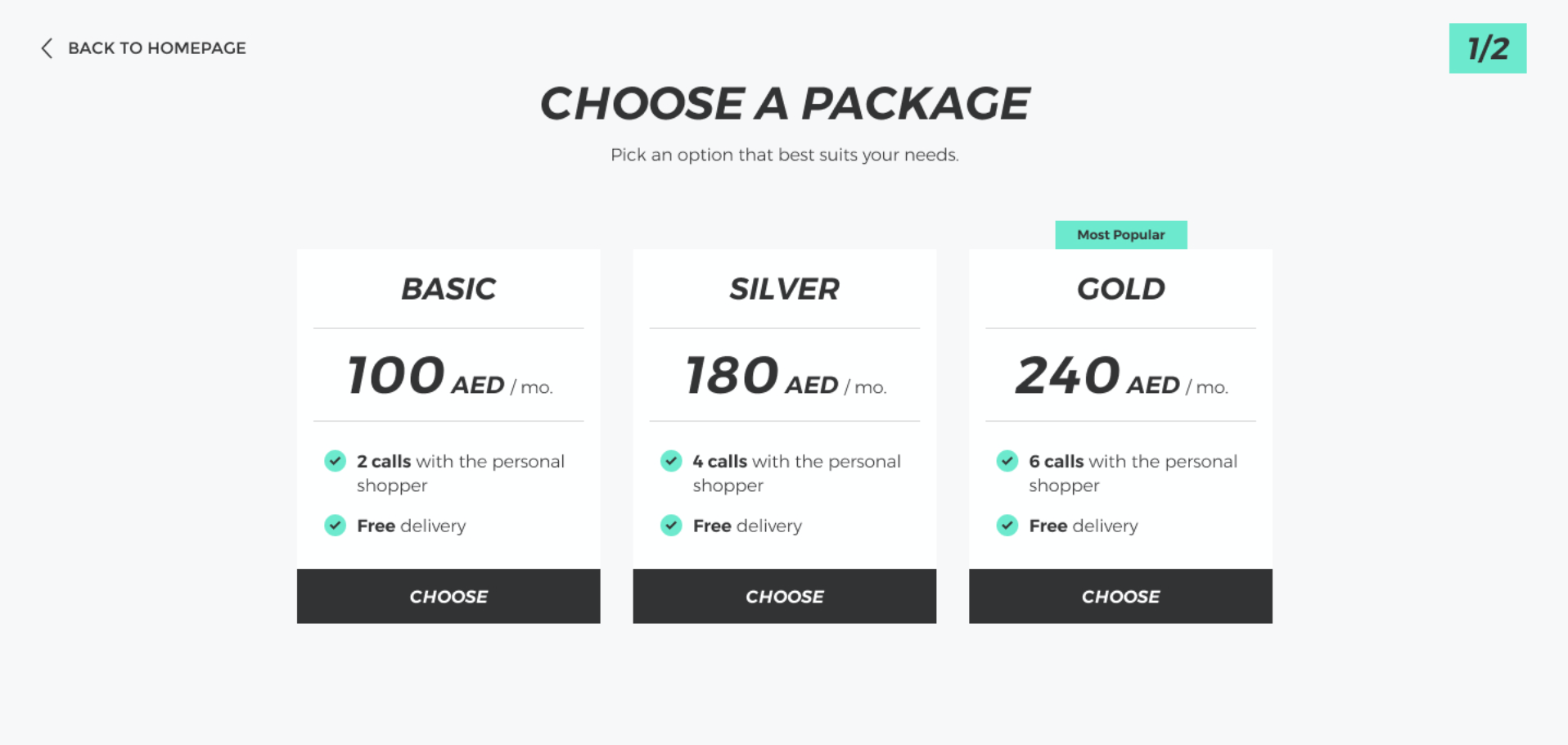Select the SILVER plan title
1568x745 pixels.
click(785, 289)
